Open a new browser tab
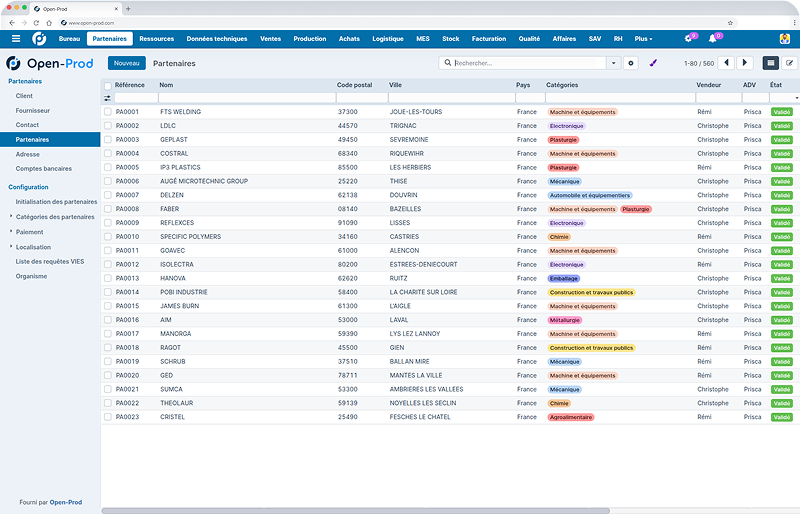 [x=128, y=9]
